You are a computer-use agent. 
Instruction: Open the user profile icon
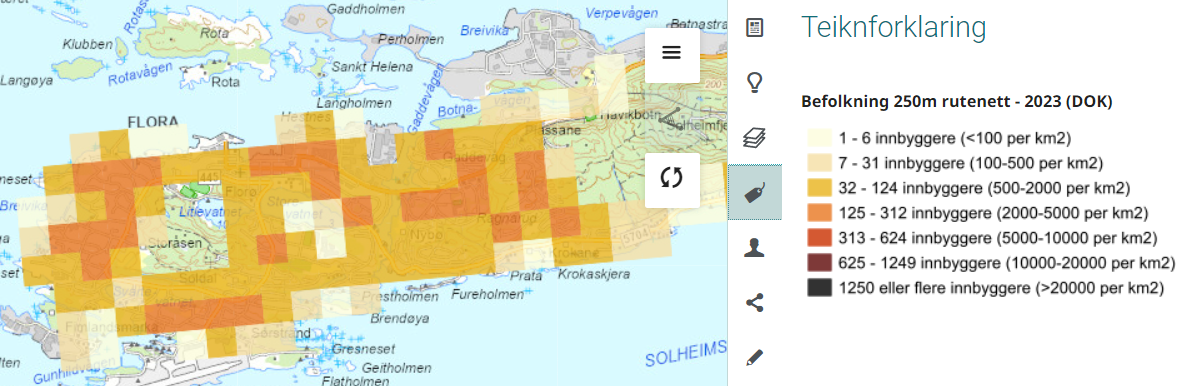pos(754,248)
